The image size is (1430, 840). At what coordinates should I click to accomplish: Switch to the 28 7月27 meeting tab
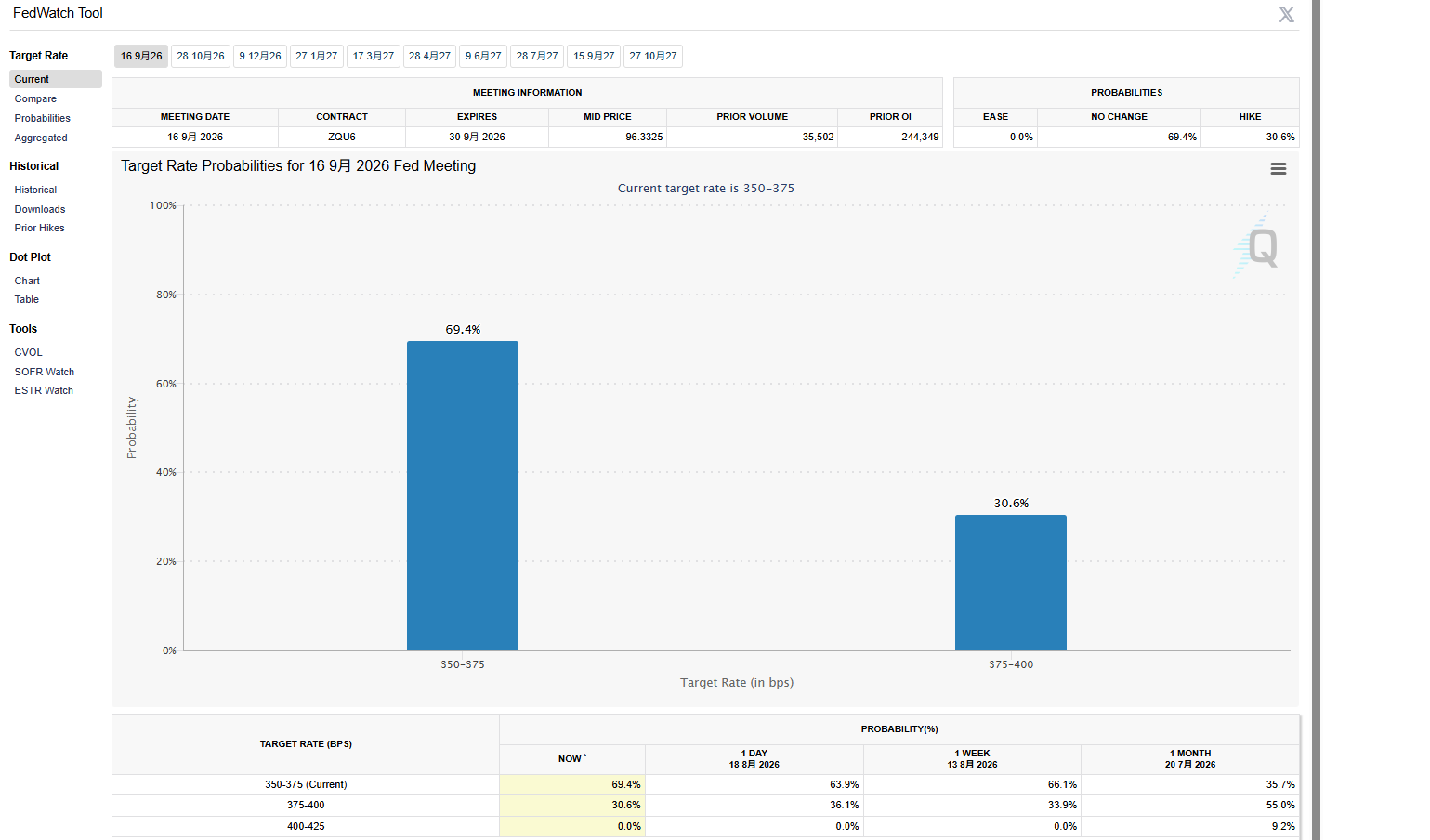[537, 57]
